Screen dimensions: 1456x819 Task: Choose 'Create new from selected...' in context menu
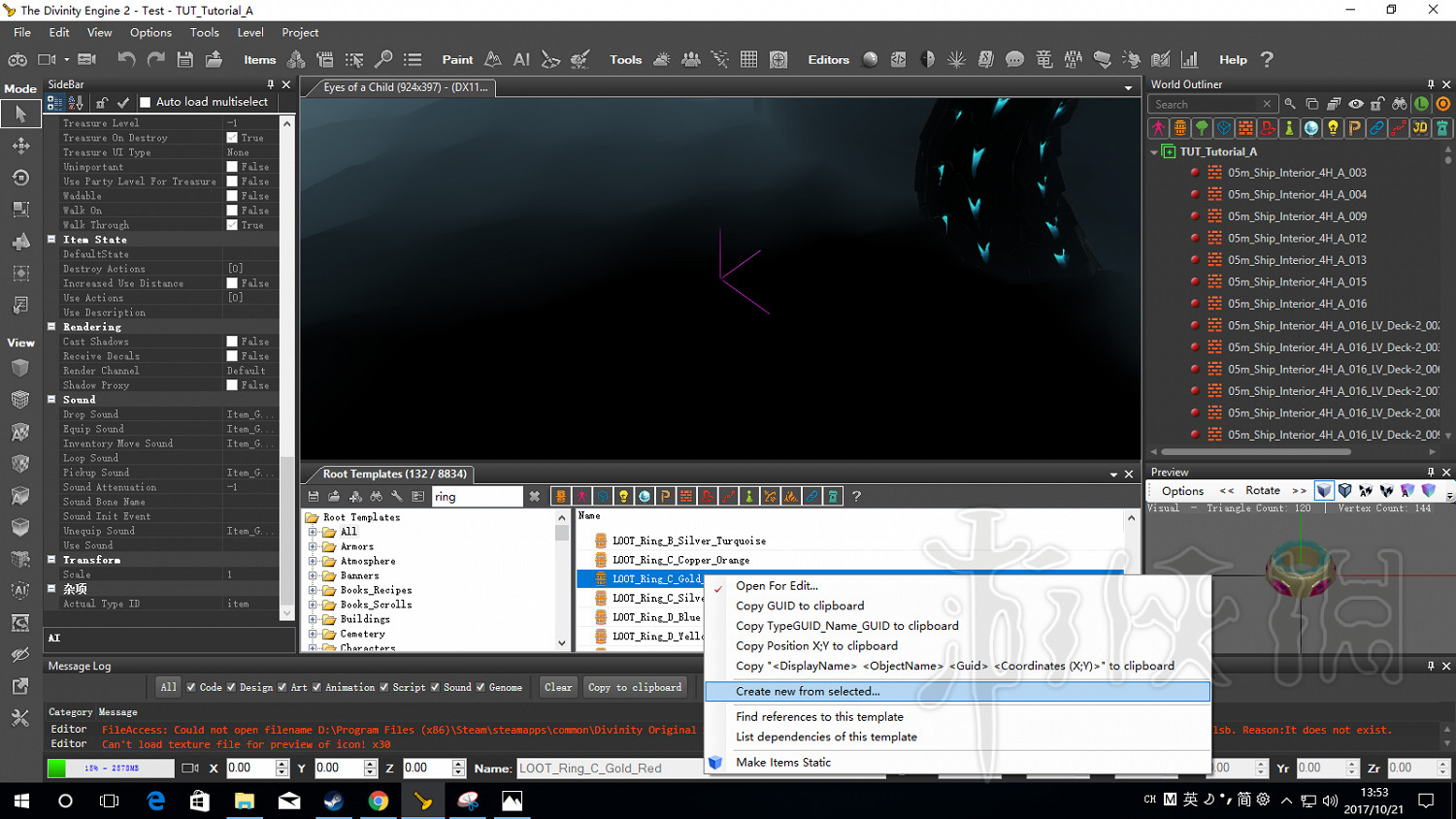click(808, 692)
